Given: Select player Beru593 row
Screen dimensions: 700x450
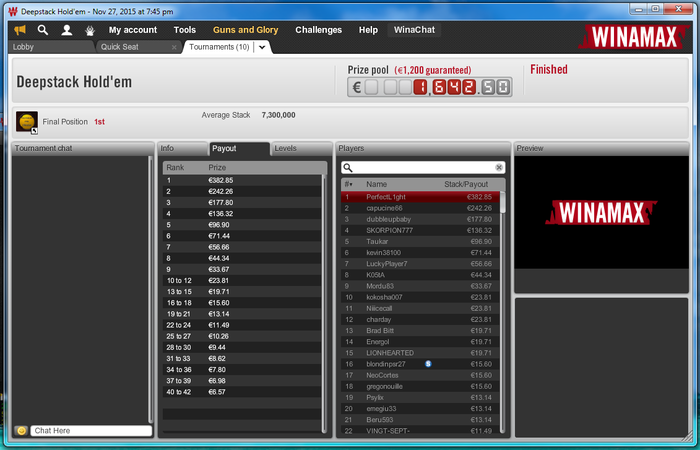Looking at the screenshot, I should (x=420, y=420).
